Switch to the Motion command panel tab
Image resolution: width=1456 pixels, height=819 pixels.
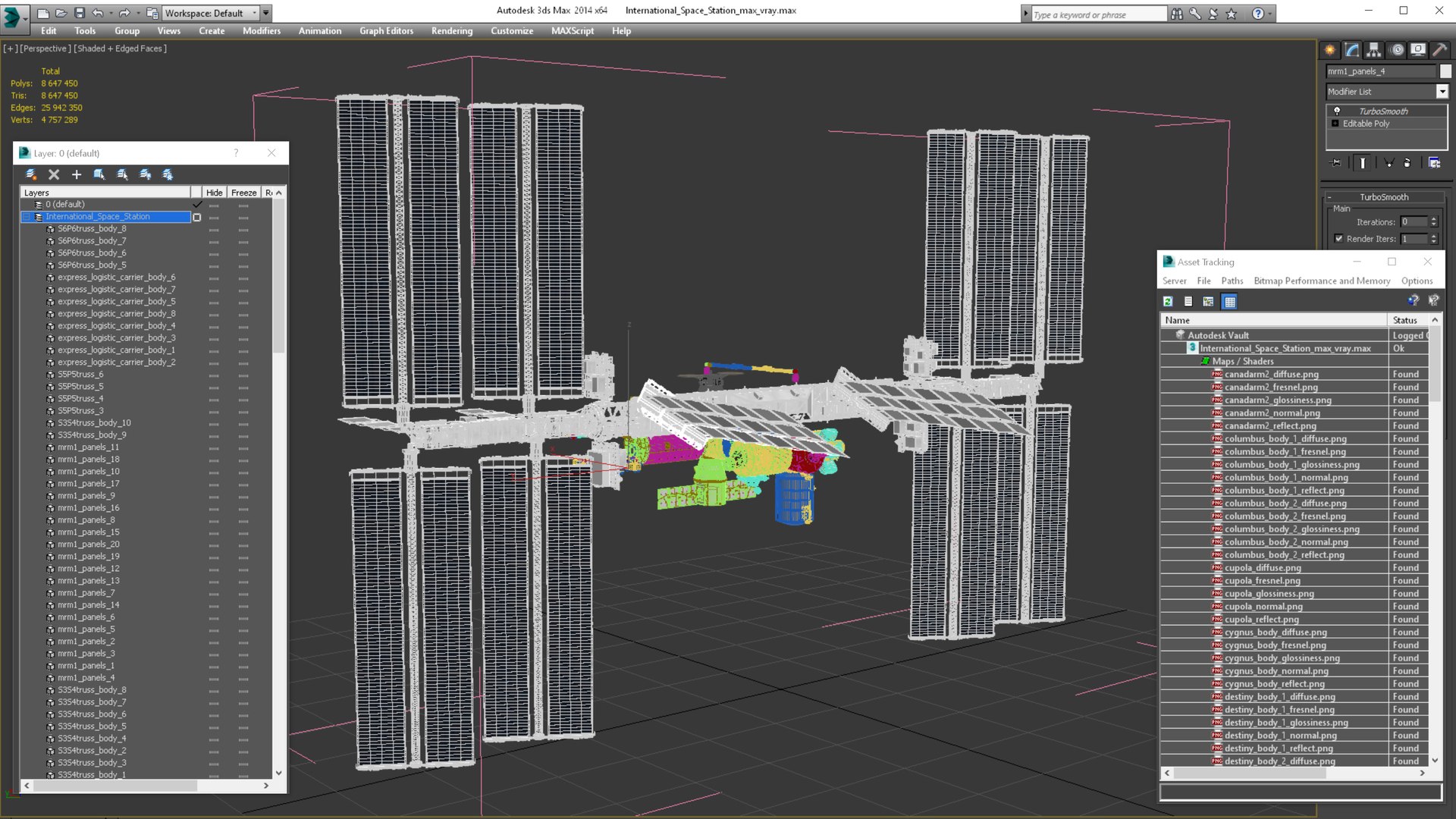point(1397,50)
